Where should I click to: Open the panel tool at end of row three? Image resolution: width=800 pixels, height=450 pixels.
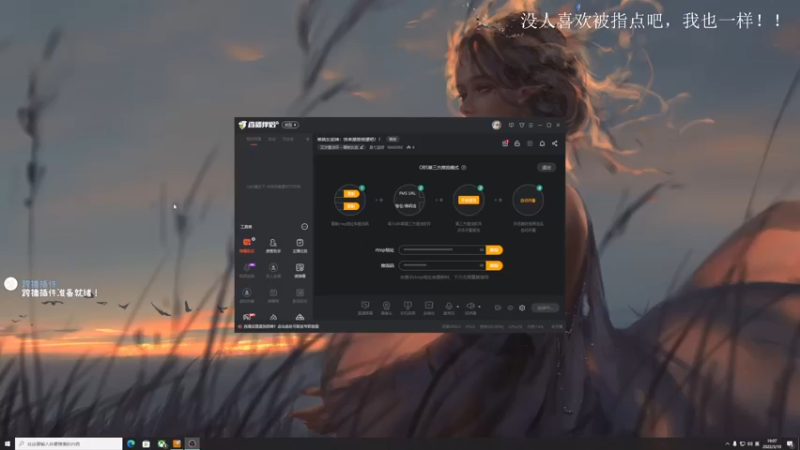tap(299, 295)
